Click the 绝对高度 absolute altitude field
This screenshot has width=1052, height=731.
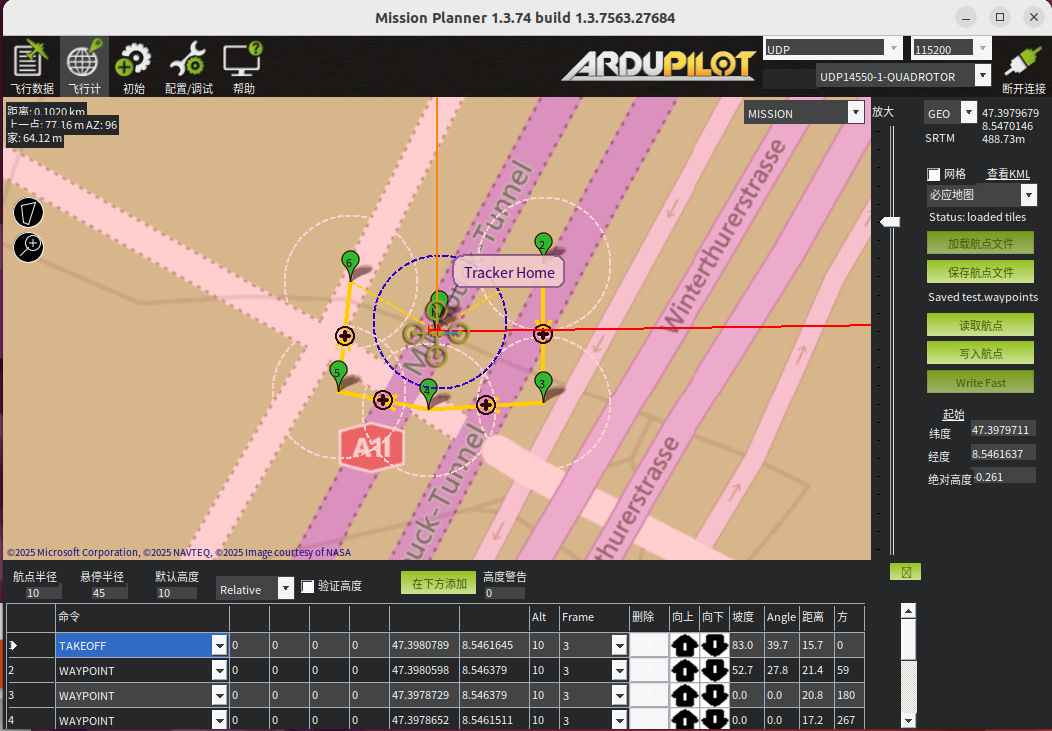(x=1004, y=476)
